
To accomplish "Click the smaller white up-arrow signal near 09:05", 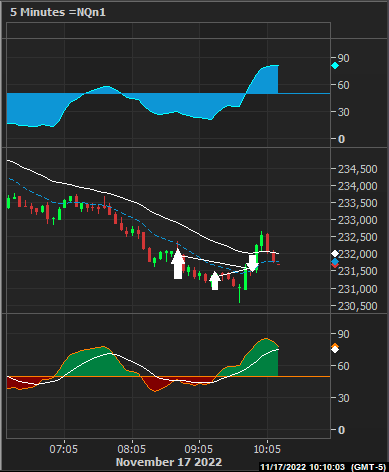I will coord(215,281).
